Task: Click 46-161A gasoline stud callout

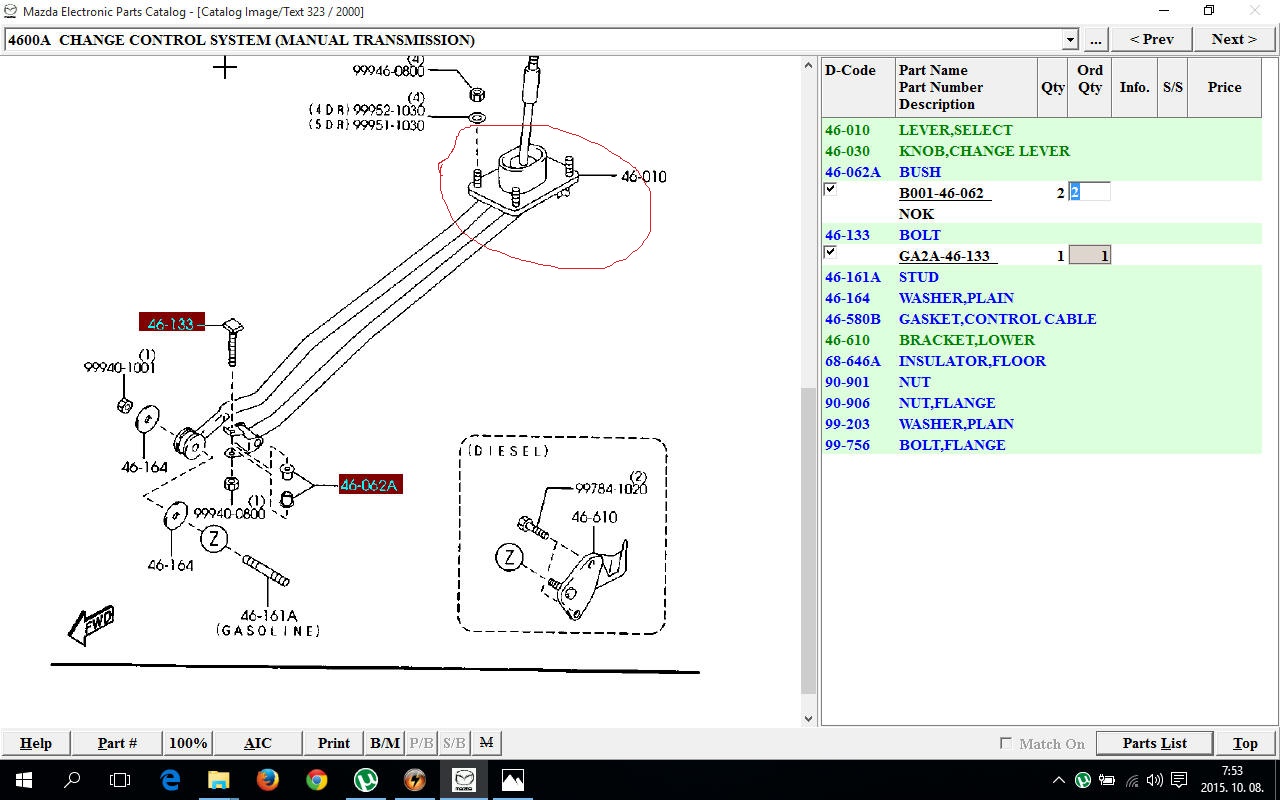Action: 268,615
